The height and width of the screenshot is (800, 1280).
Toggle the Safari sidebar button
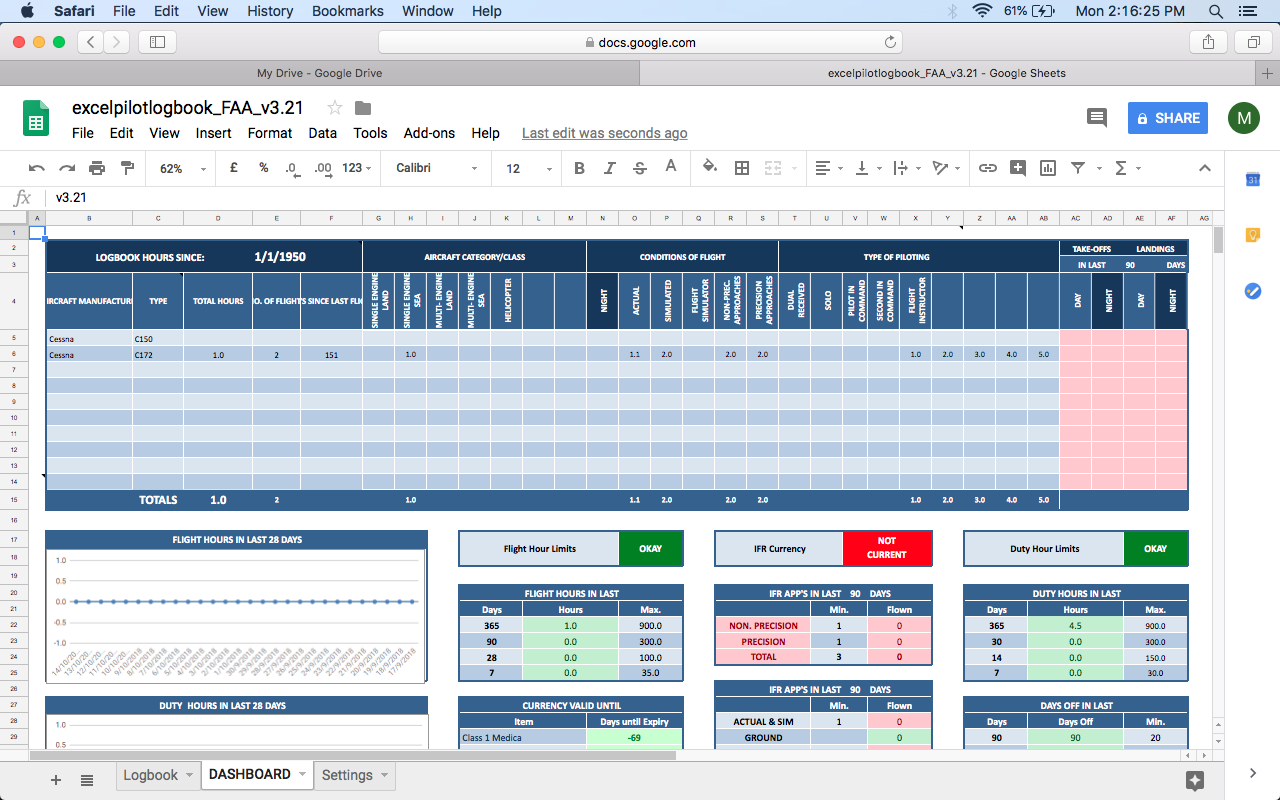[x=157, y=42]
